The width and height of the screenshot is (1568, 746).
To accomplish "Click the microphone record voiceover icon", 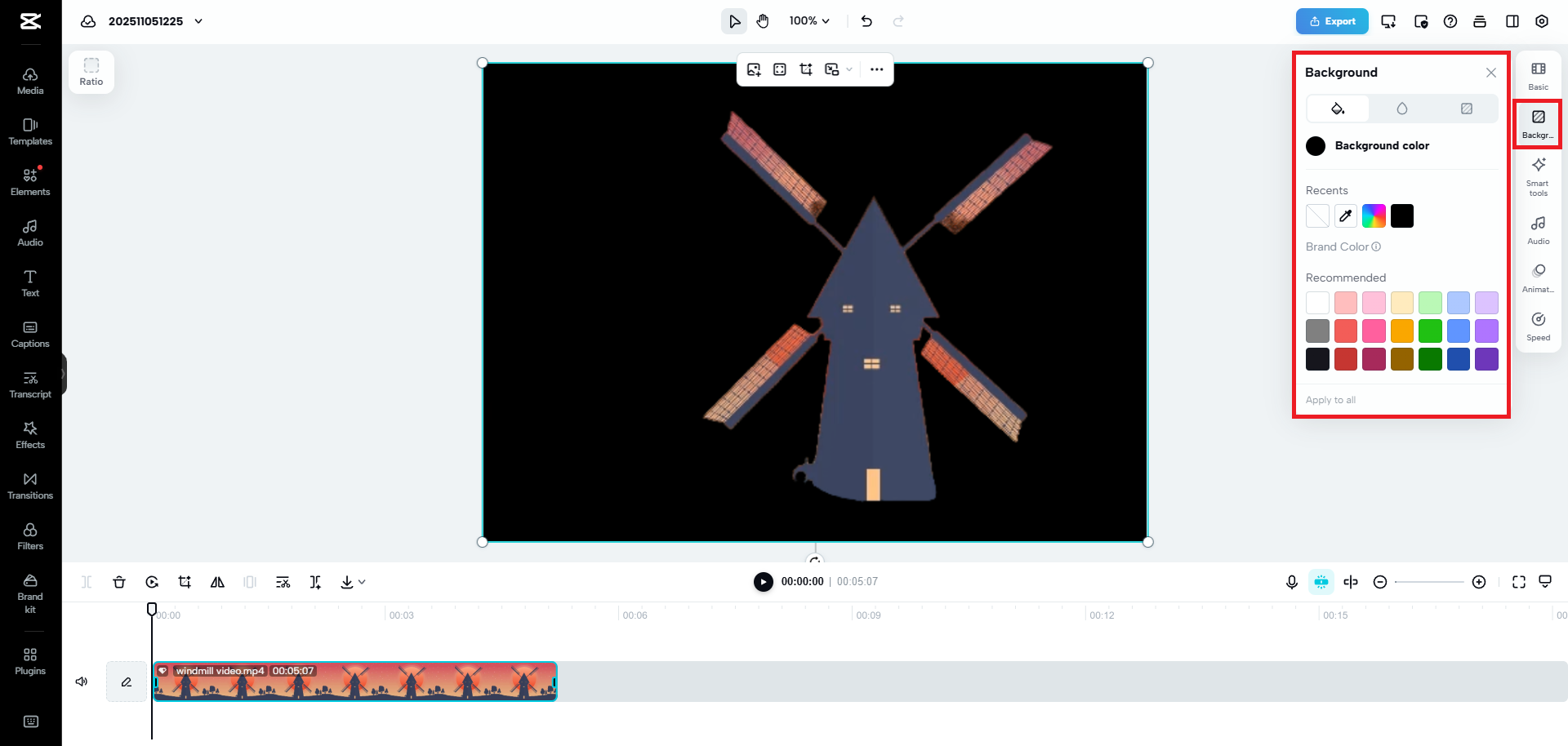I will click(1292, 582).
